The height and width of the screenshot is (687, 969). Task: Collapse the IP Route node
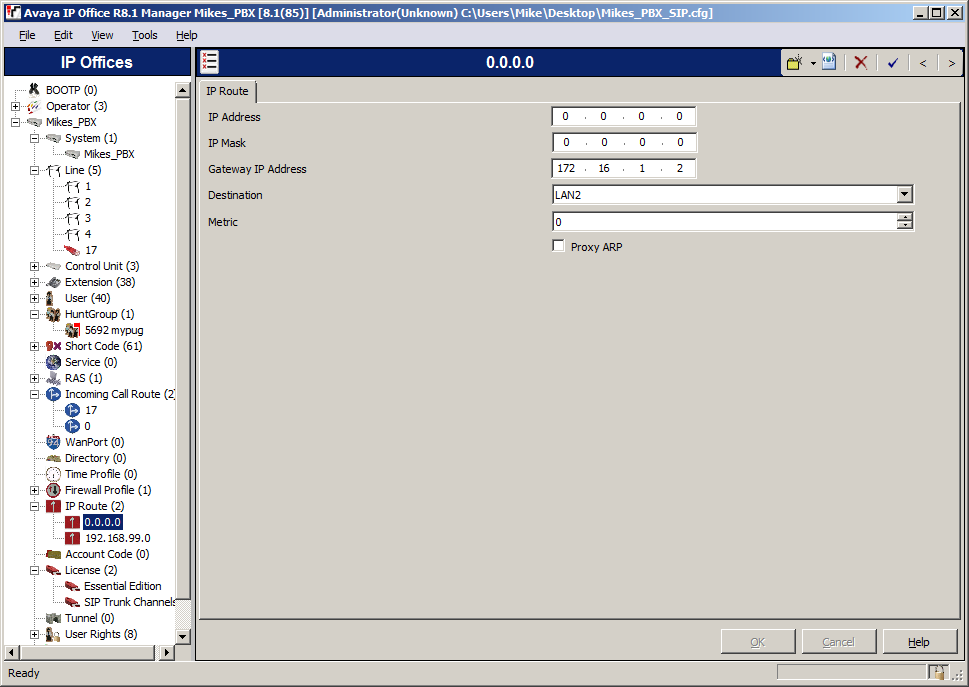tap(35, 506)
